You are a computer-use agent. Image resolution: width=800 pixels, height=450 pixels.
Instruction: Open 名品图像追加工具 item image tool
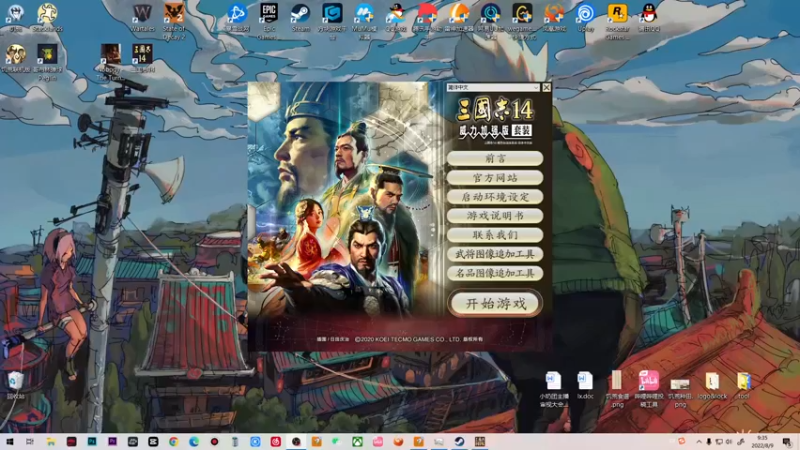(495, 273)
